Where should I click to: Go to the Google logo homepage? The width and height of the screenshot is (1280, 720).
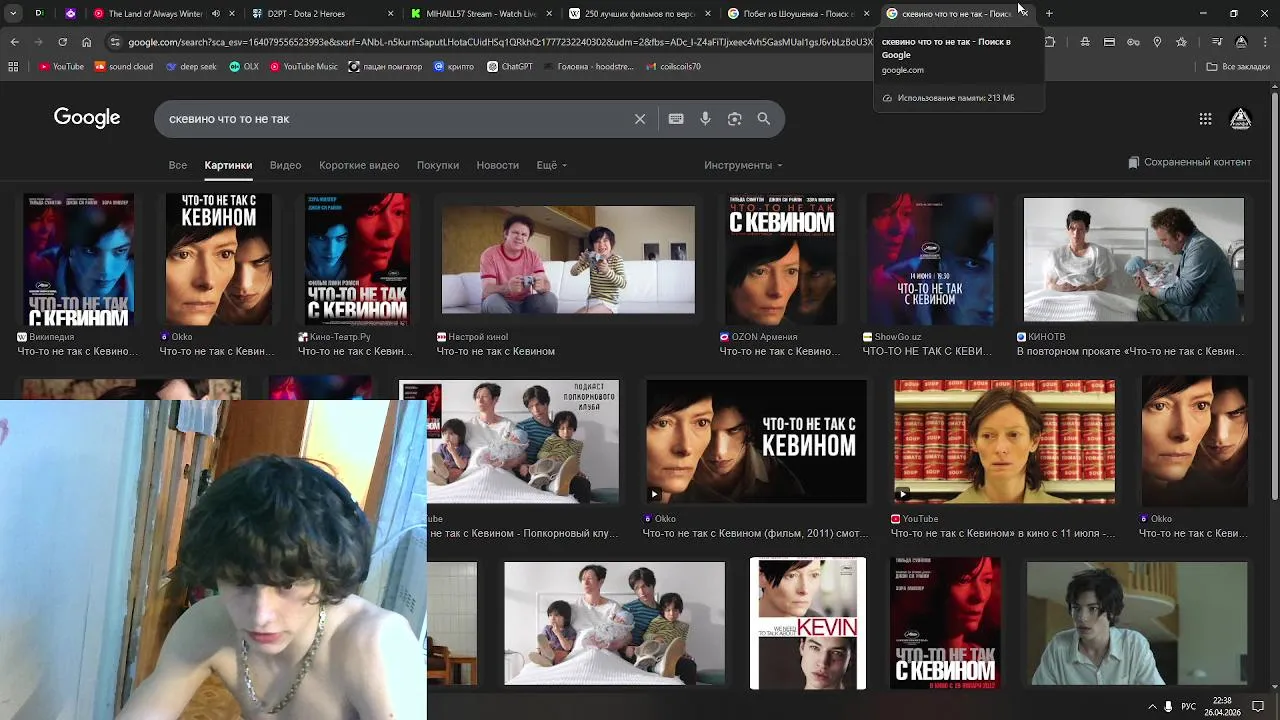pos(87,118)
